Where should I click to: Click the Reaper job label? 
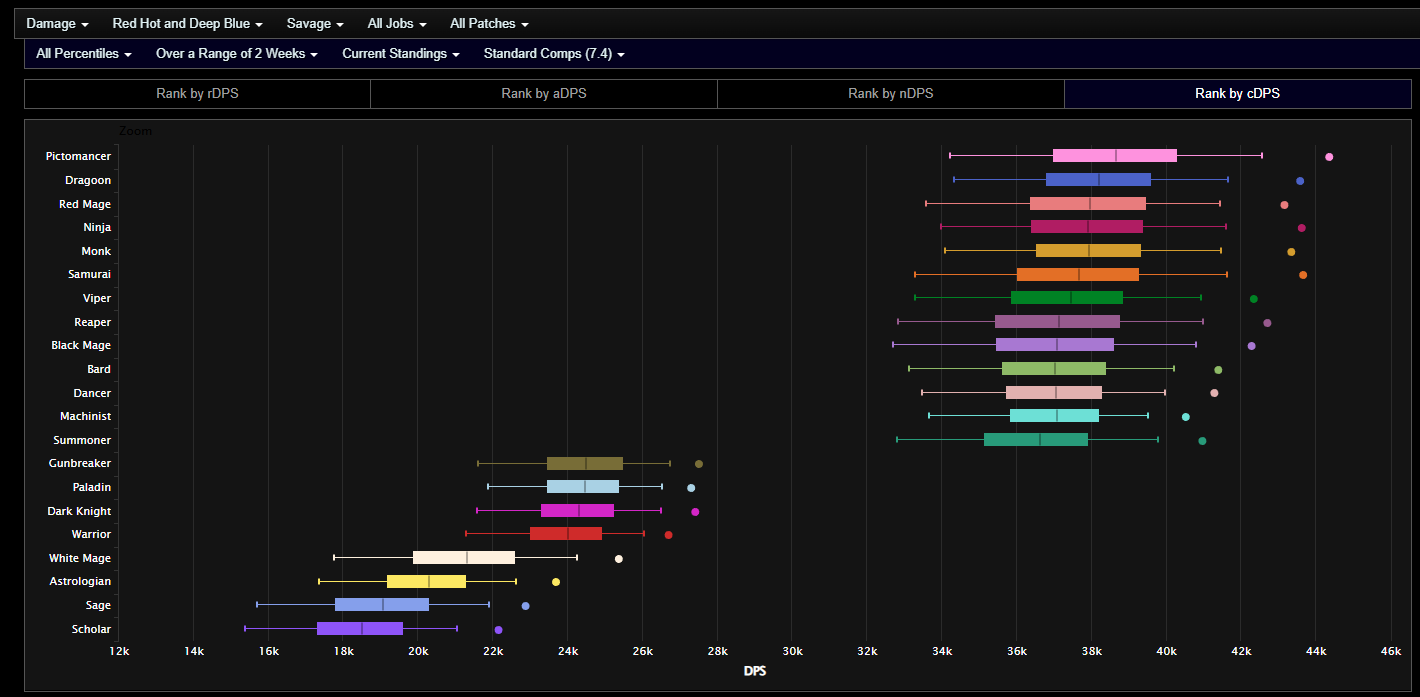point(93,322)
